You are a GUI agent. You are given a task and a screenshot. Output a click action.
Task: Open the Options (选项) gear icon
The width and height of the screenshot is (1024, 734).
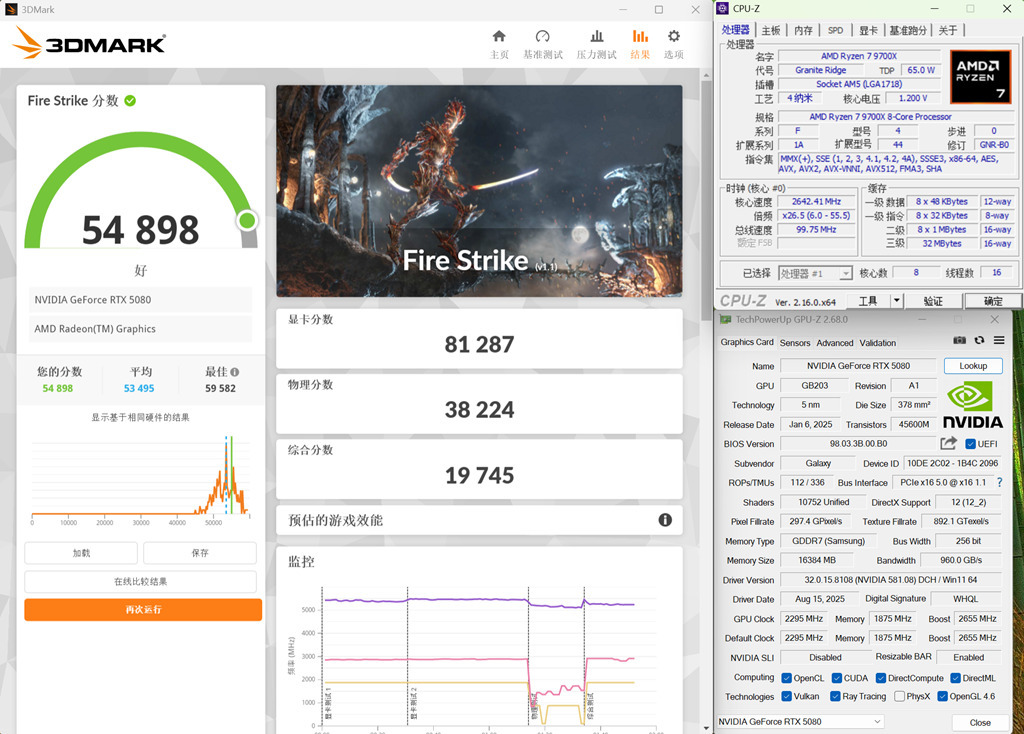point(674,37)
